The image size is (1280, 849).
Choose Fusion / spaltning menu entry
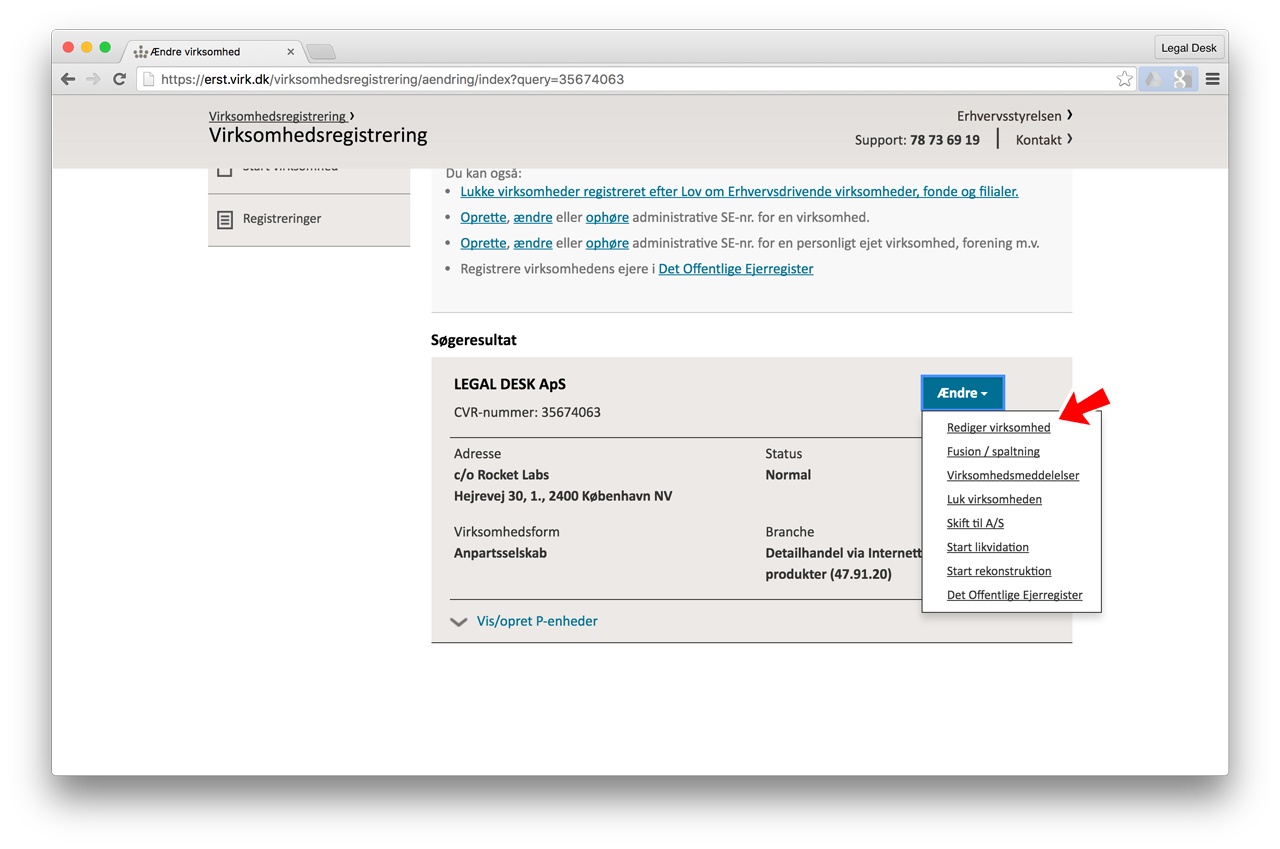pos(993,451)
